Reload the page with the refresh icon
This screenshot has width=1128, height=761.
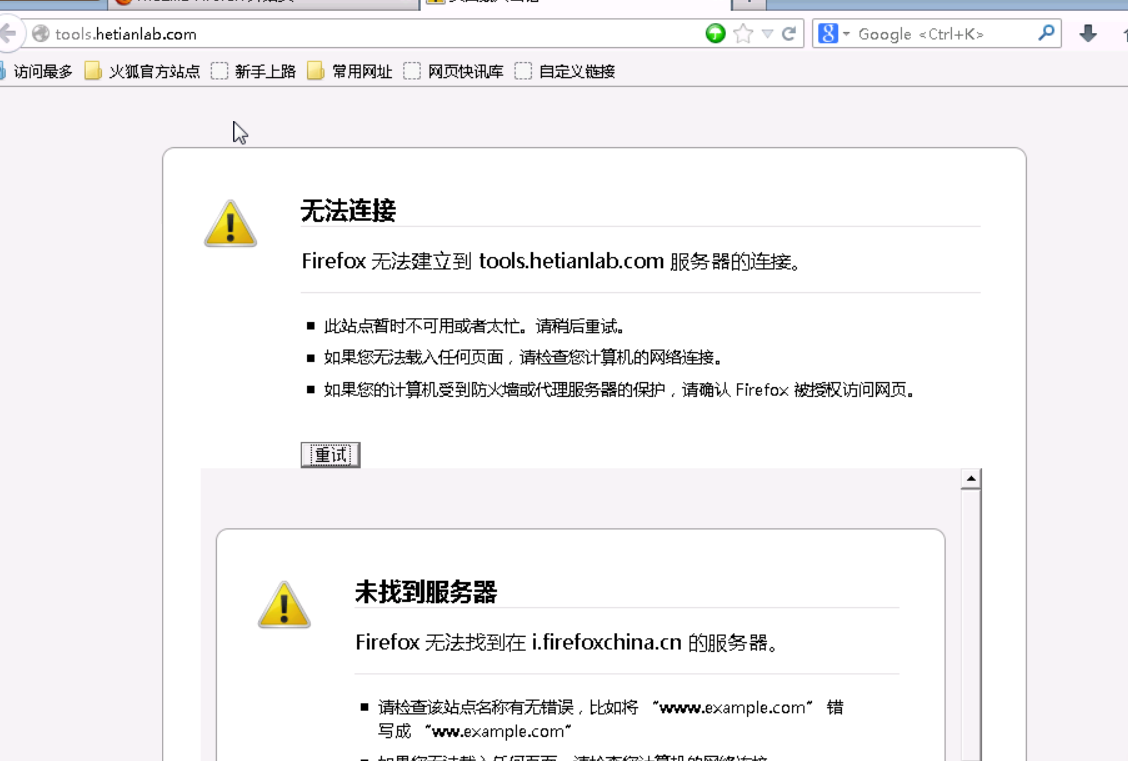788,34
